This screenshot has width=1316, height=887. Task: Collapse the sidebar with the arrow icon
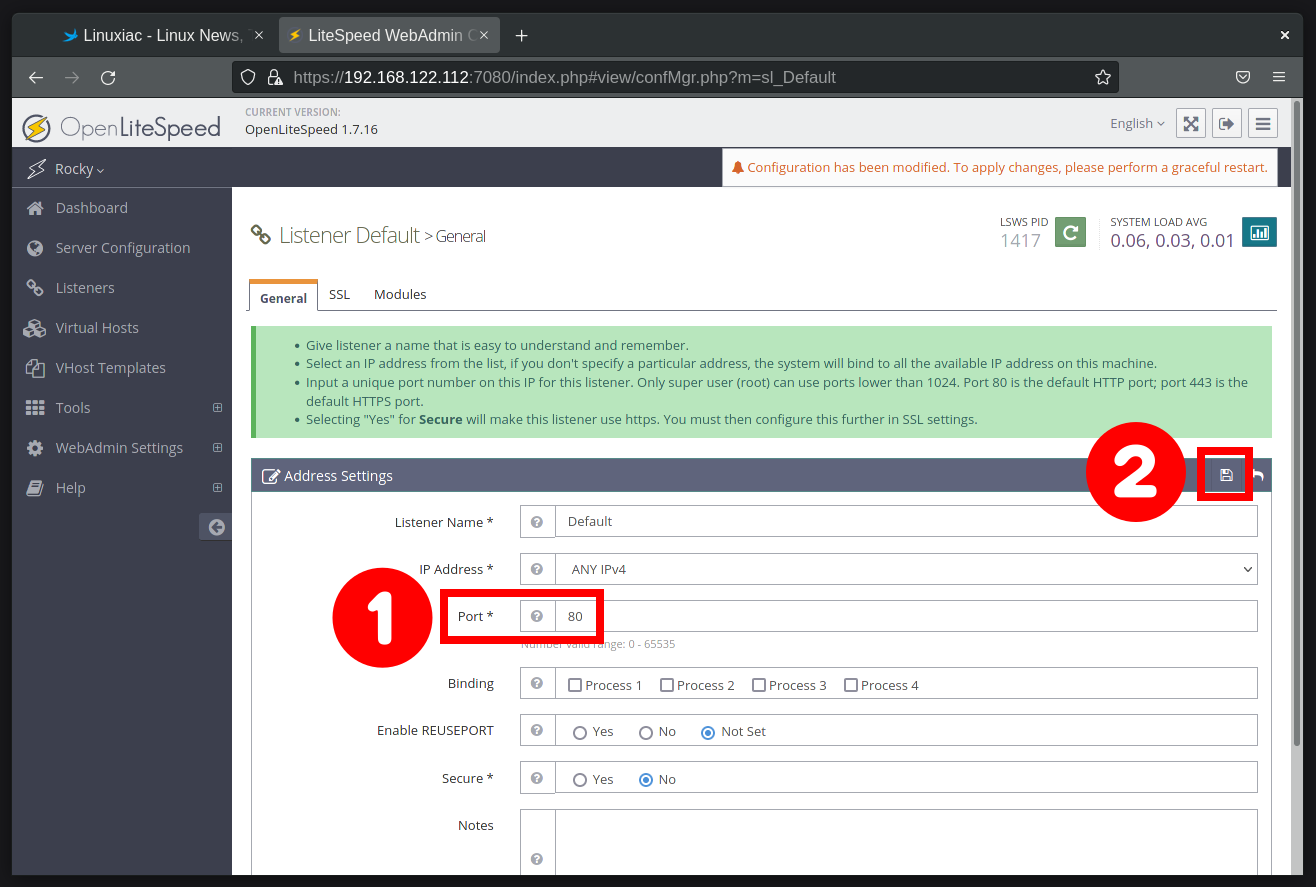pyautogui.click(x=216, y=527)
